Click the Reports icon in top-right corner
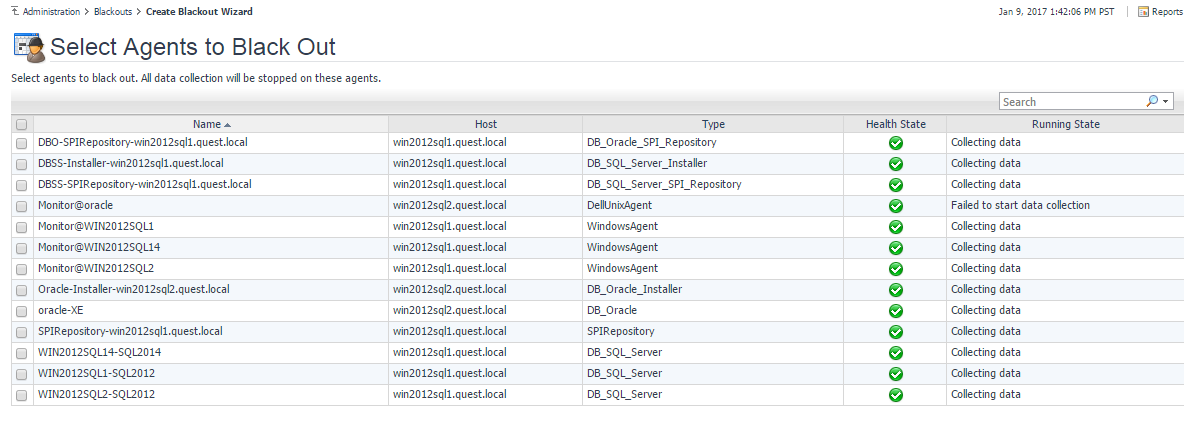Screen dimensions: 1184x427 pos(1143,12)
